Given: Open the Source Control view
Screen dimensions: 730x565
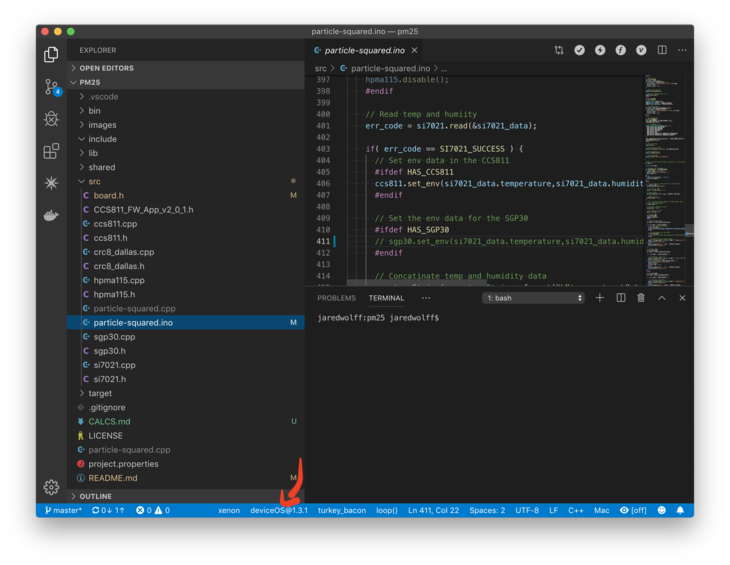Looking at the screenshot, I should (x=51, y=87).
